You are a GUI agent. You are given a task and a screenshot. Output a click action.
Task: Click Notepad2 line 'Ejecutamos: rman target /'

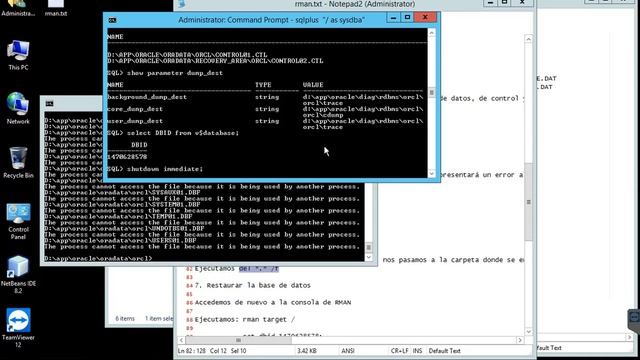245,320
